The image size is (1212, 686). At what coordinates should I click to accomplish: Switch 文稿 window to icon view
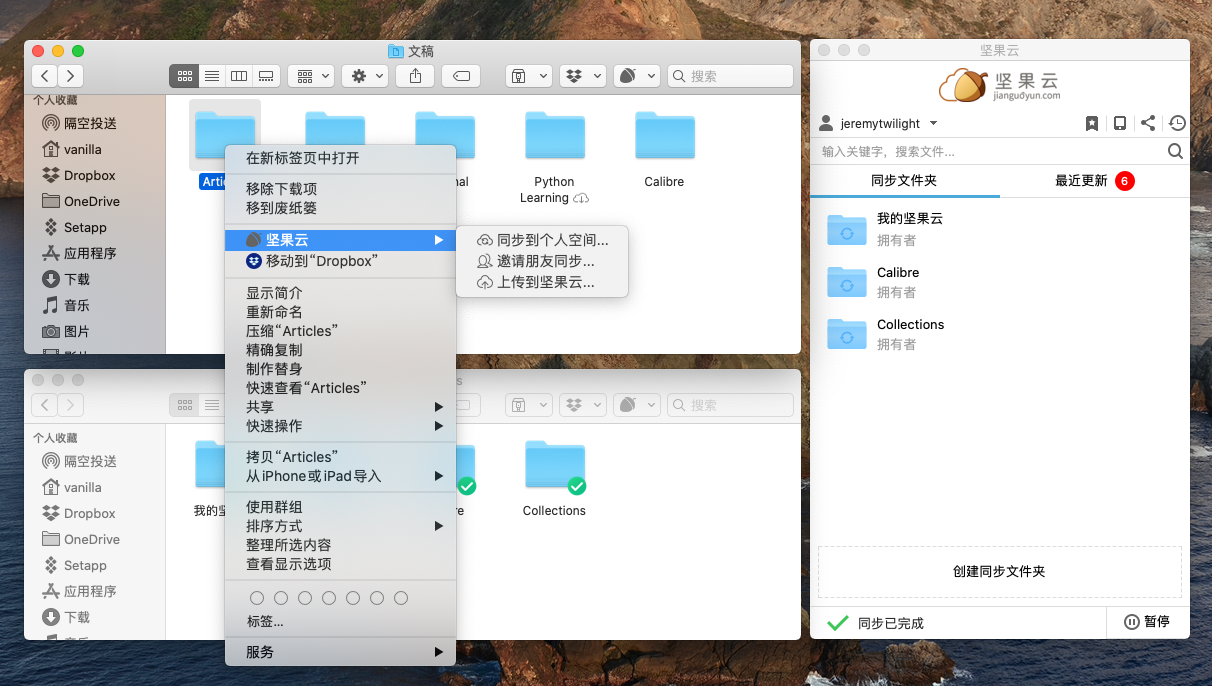[x=185, y=76]
